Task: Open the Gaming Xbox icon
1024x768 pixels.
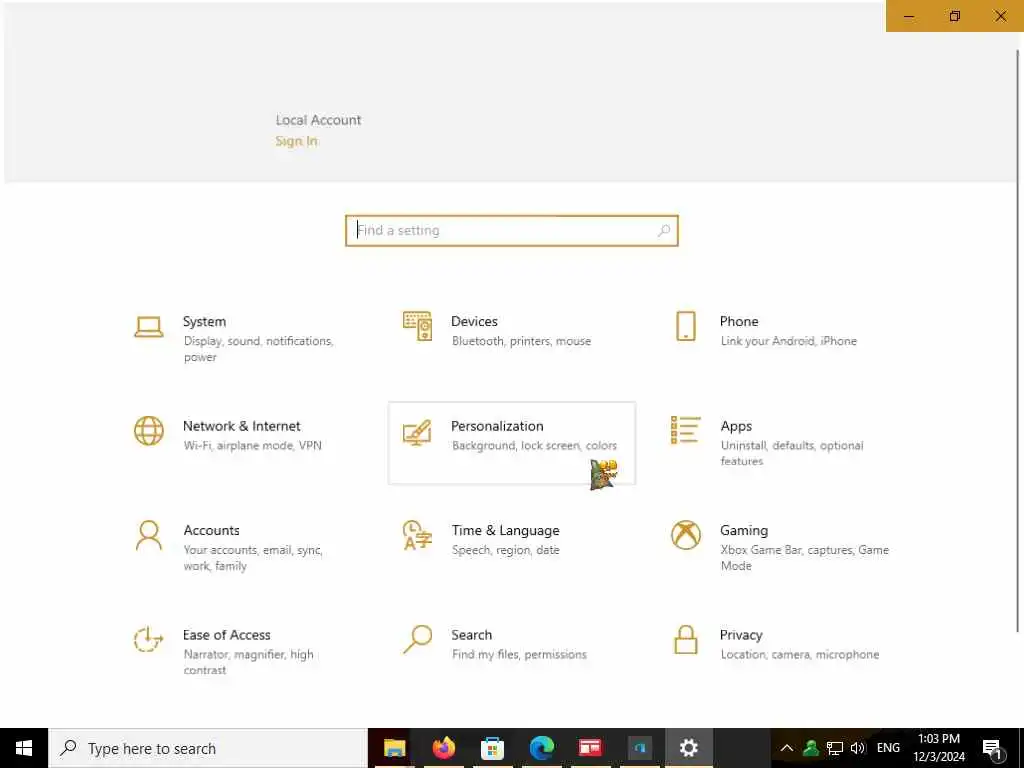Action: click(x=686, y=535)
